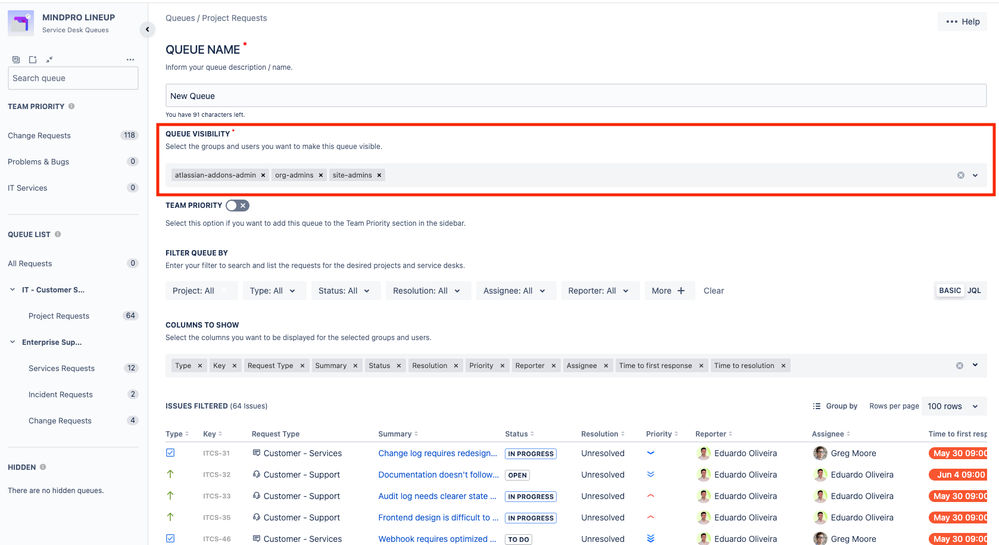Viewport: 999px width, 545px height.
Task: Go to Queues in the breadcrumb
Action: 180,18
